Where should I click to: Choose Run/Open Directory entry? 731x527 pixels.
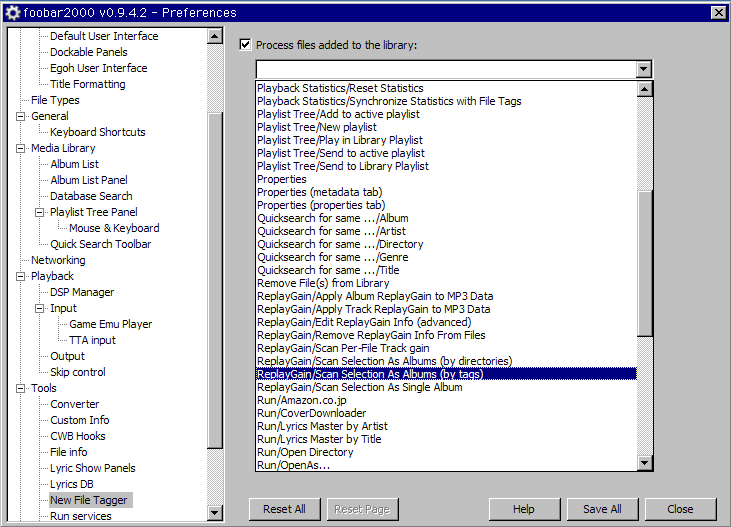[446, 452]
